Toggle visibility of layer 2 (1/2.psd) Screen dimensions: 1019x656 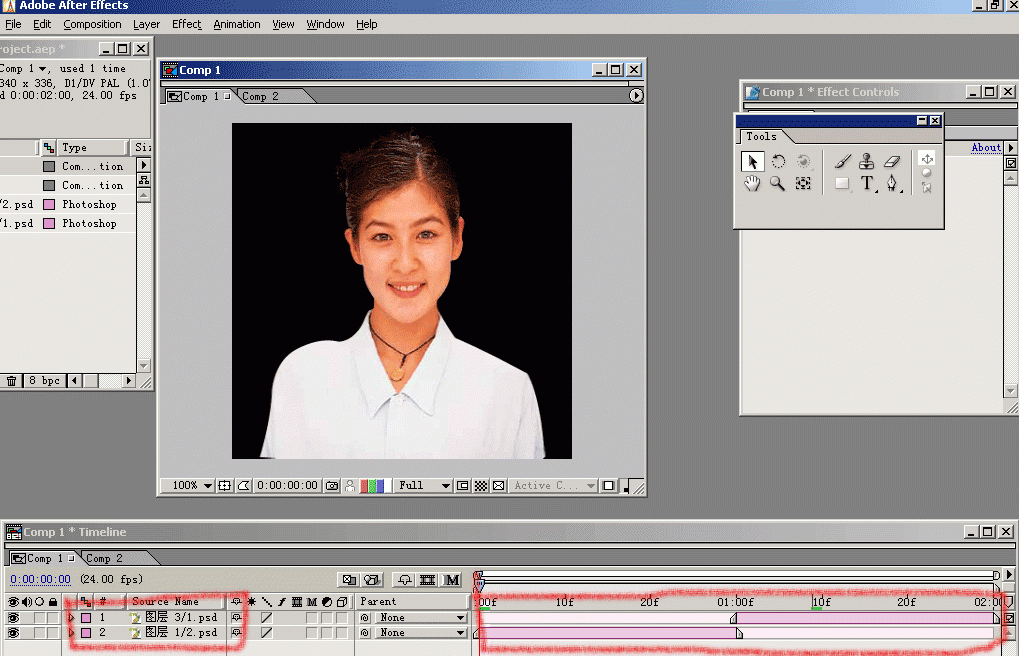pos(14,633)
